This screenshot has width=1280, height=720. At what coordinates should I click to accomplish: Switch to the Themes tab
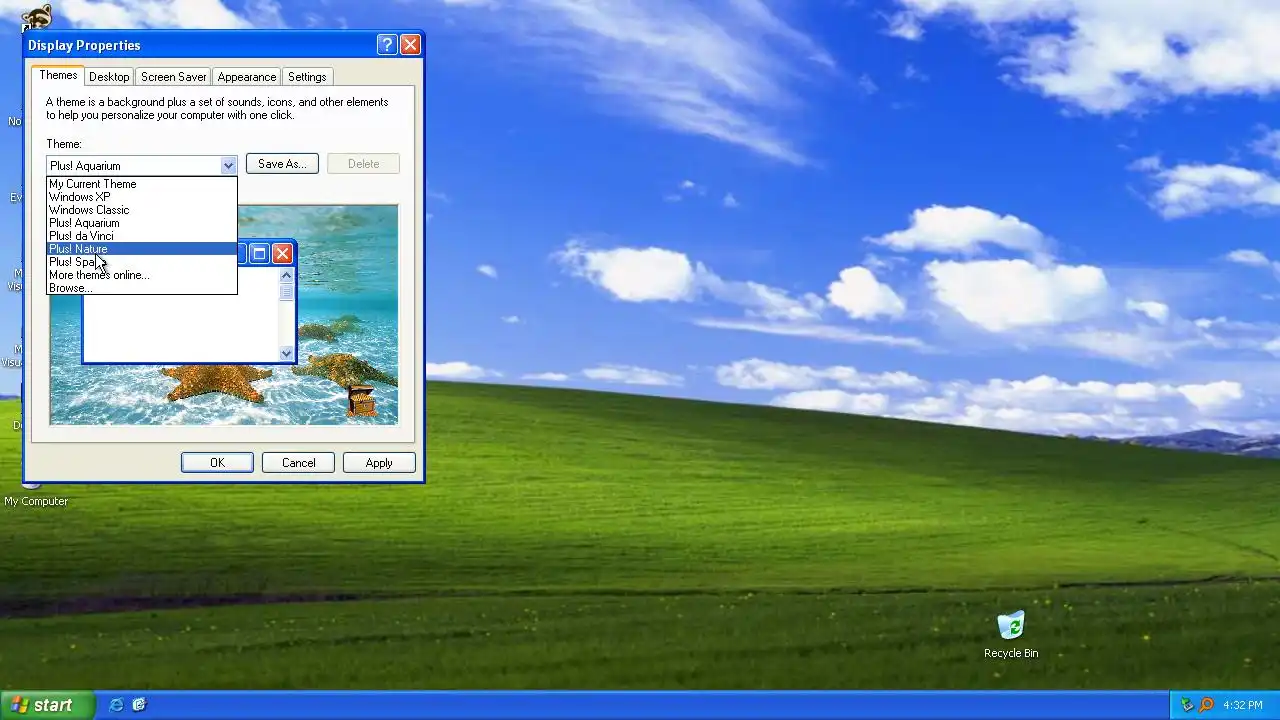click(58, 75)
